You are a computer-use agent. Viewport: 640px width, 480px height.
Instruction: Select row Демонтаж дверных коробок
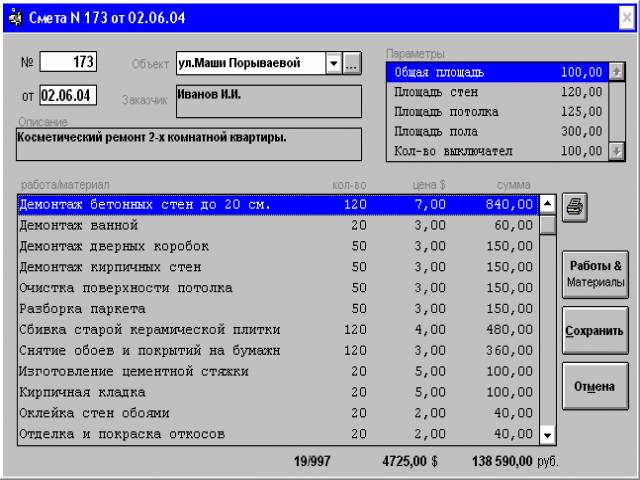click(278, 246)
